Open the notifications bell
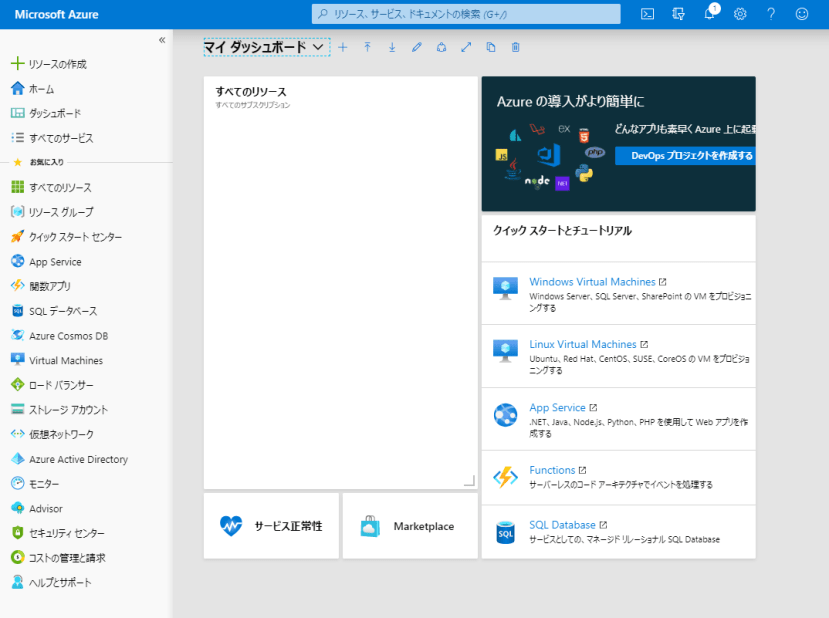The height and width of the screenshot is (618, 829). tap(710, 14)
